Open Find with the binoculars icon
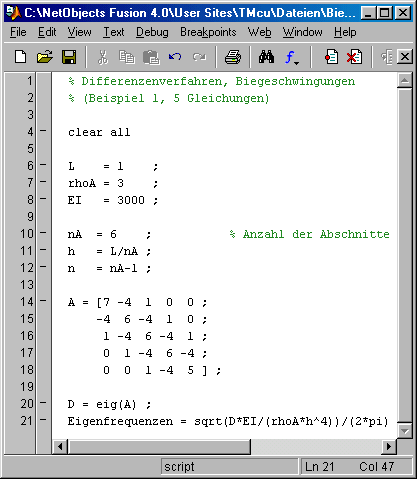The height and width of the screenshot is (479, 417). 266,57
